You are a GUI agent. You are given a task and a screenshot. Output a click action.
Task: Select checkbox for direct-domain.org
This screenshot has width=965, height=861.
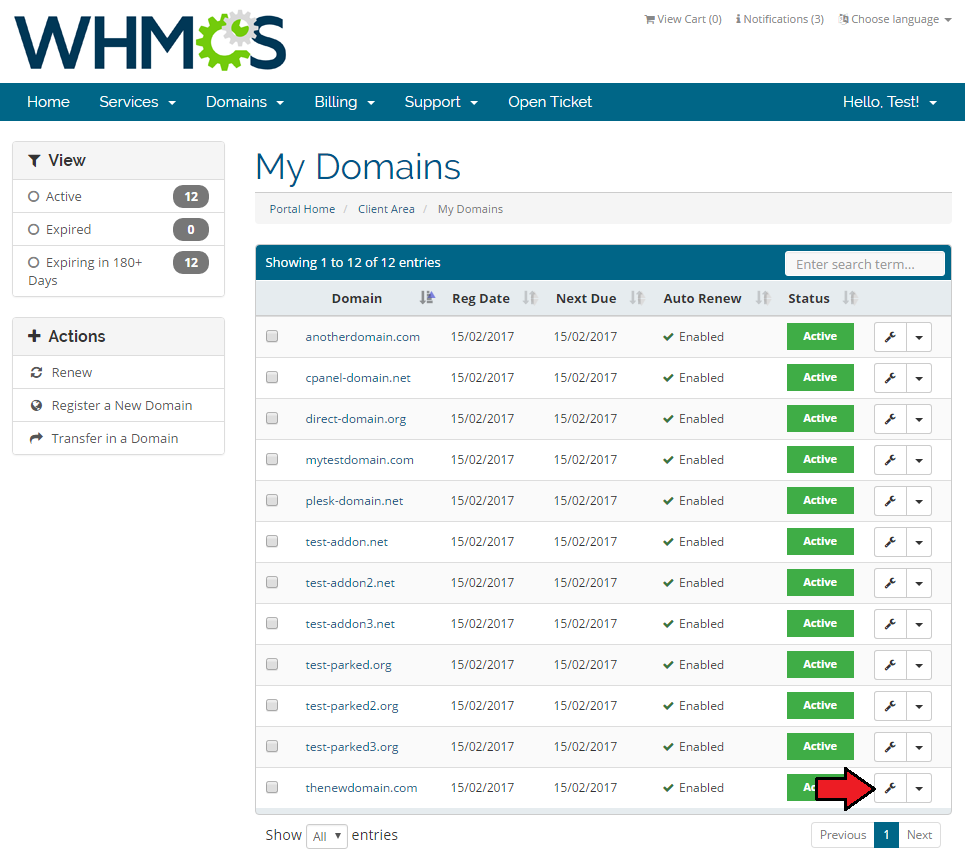[272, 418]
